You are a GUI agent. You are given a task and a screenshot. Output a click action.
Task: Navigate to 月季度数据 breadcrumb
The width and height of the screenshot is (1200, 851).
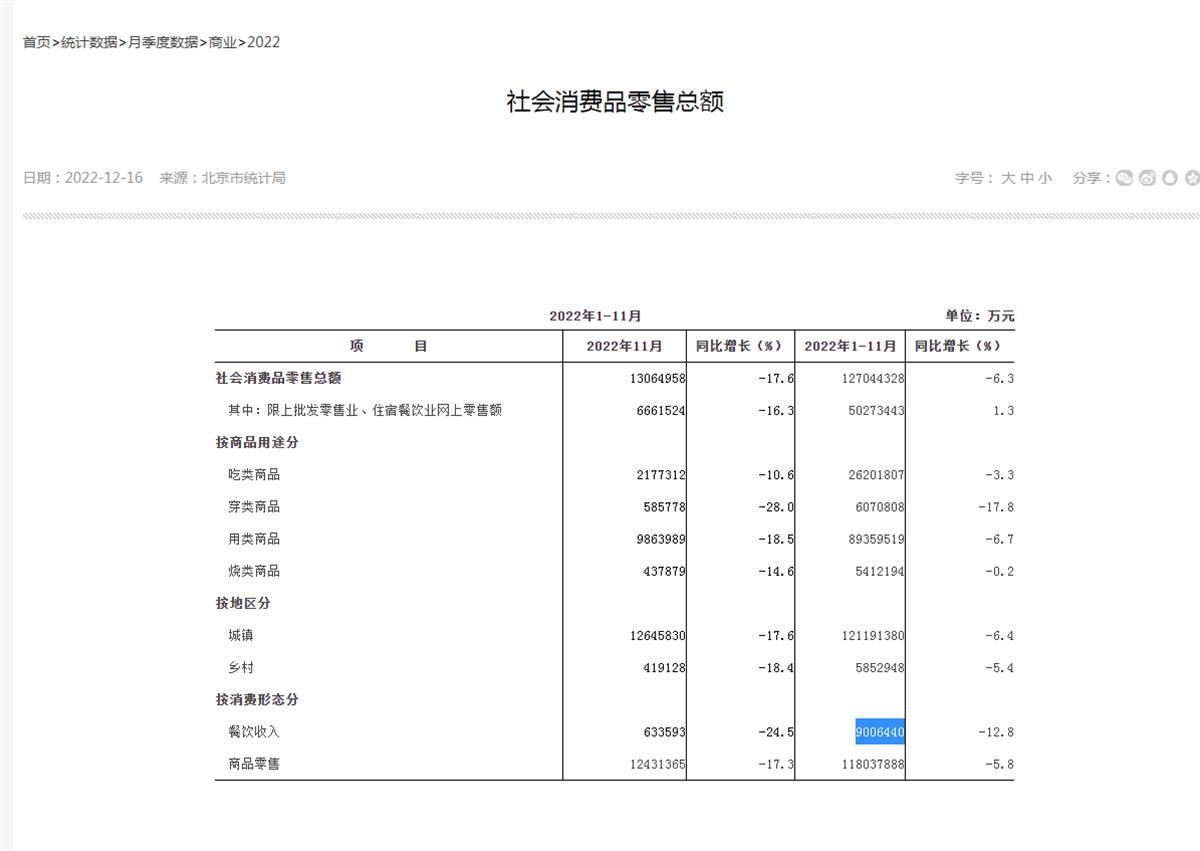(x=163, y=42)
